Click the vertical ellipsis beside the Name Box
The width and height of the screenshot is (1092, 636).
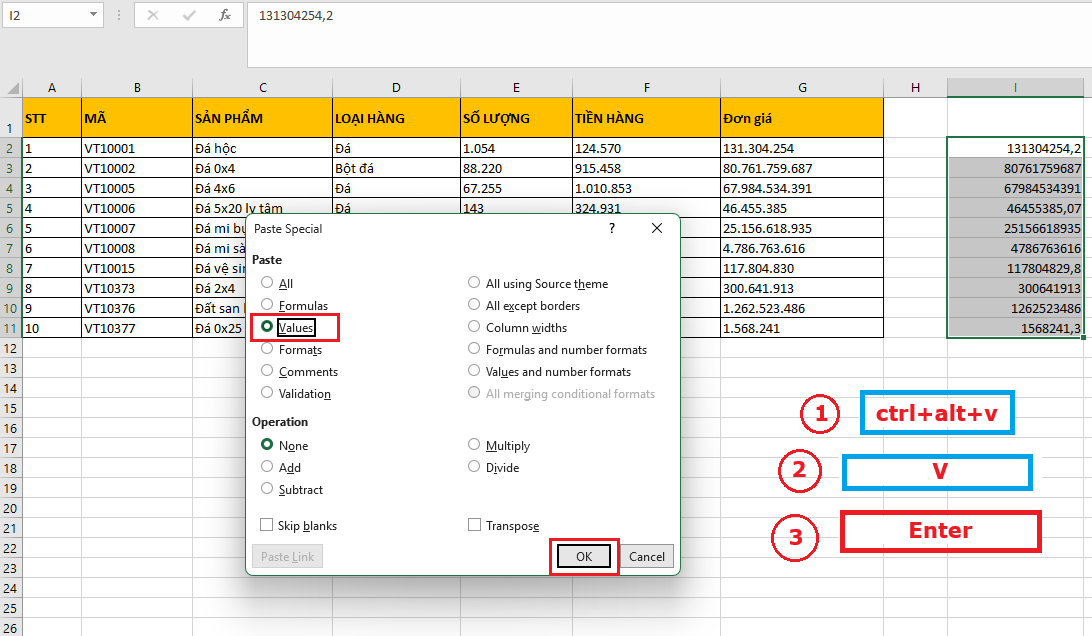click(x=118, y=16)
